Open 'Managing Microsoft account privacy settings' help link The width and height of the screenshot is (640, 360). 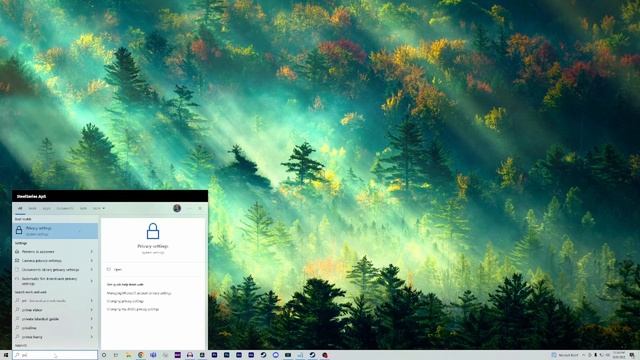tap(139, 293)
